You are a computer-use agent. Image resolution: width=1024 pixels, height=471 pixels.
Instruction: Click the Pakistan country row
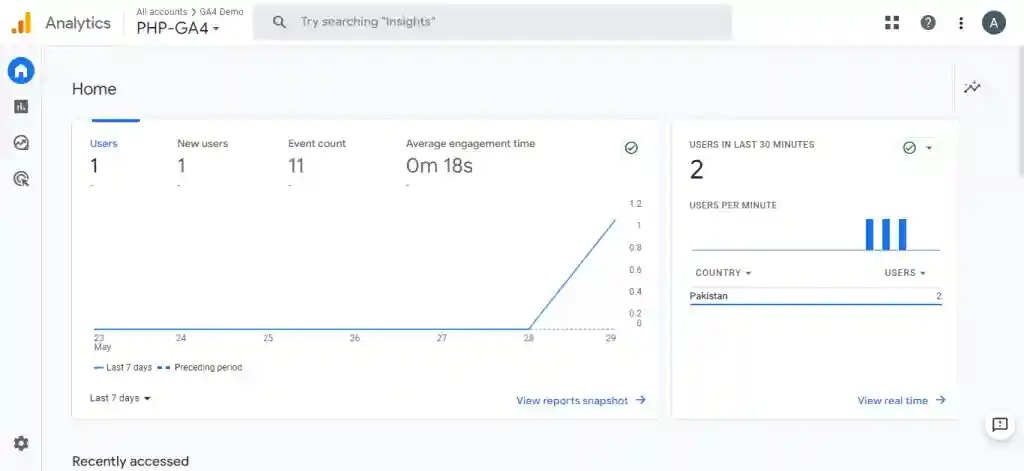(x=816, y=296)
